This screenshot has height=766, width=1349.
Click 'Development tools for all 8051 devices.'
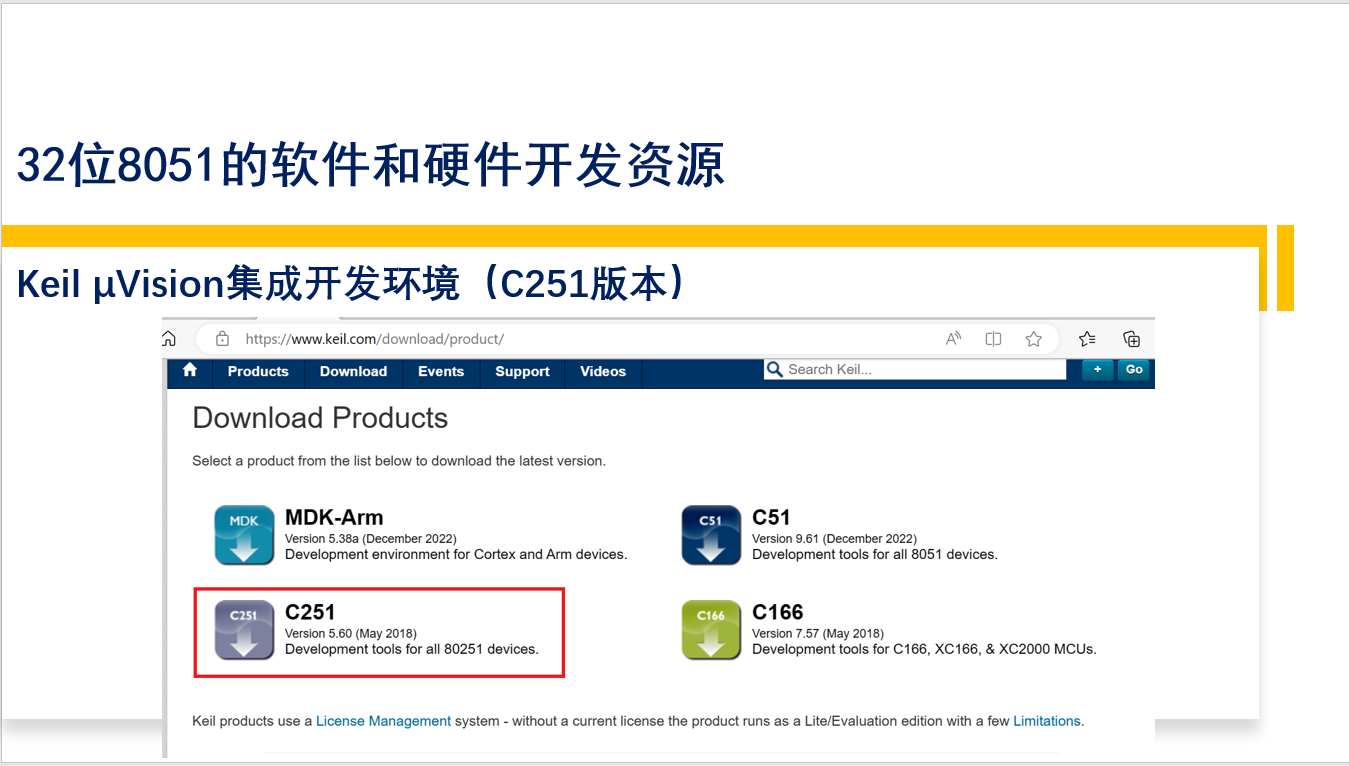point(875,554)
